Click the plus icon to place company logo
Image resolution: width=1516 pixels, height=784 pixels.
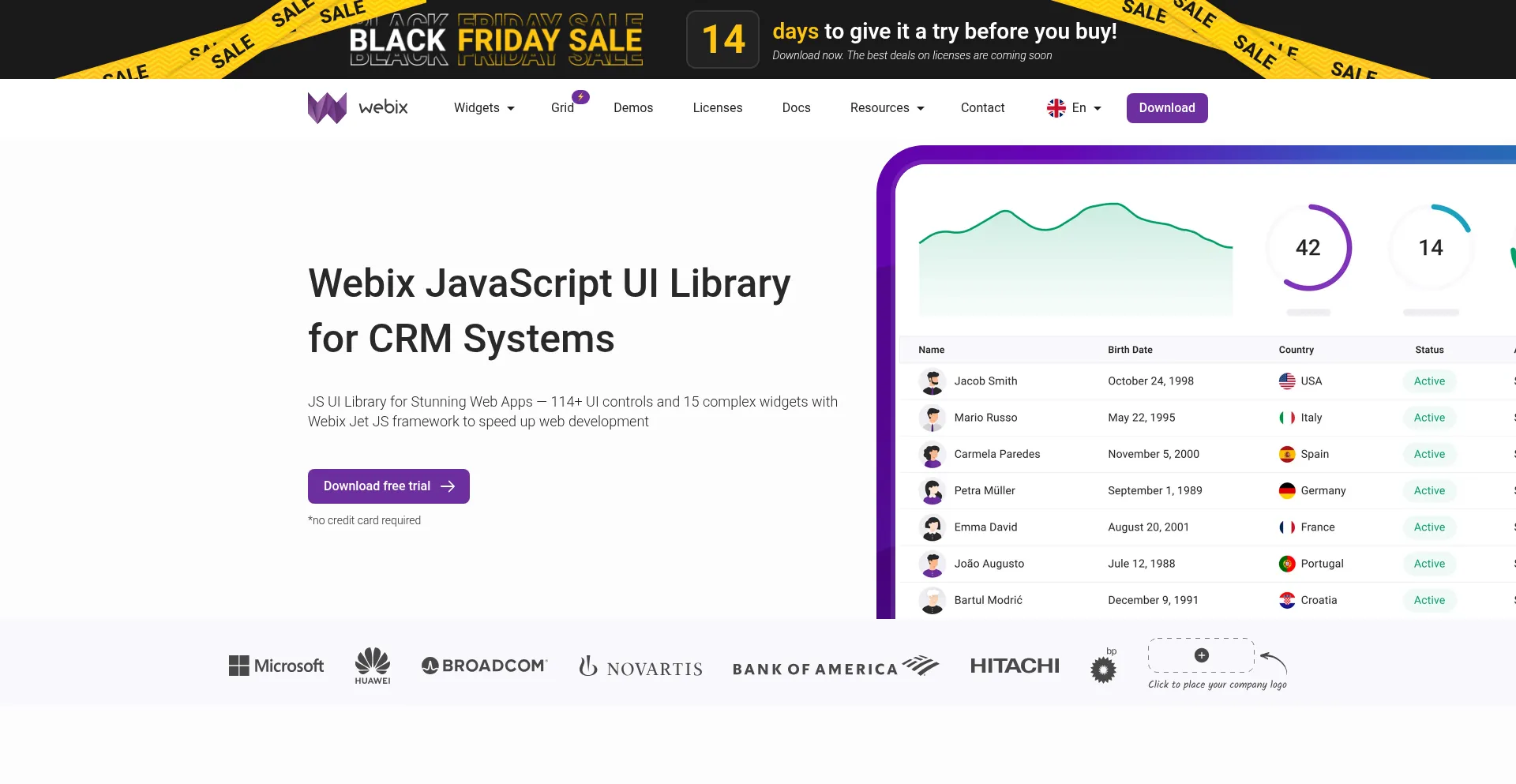[x=1201, y=655]
